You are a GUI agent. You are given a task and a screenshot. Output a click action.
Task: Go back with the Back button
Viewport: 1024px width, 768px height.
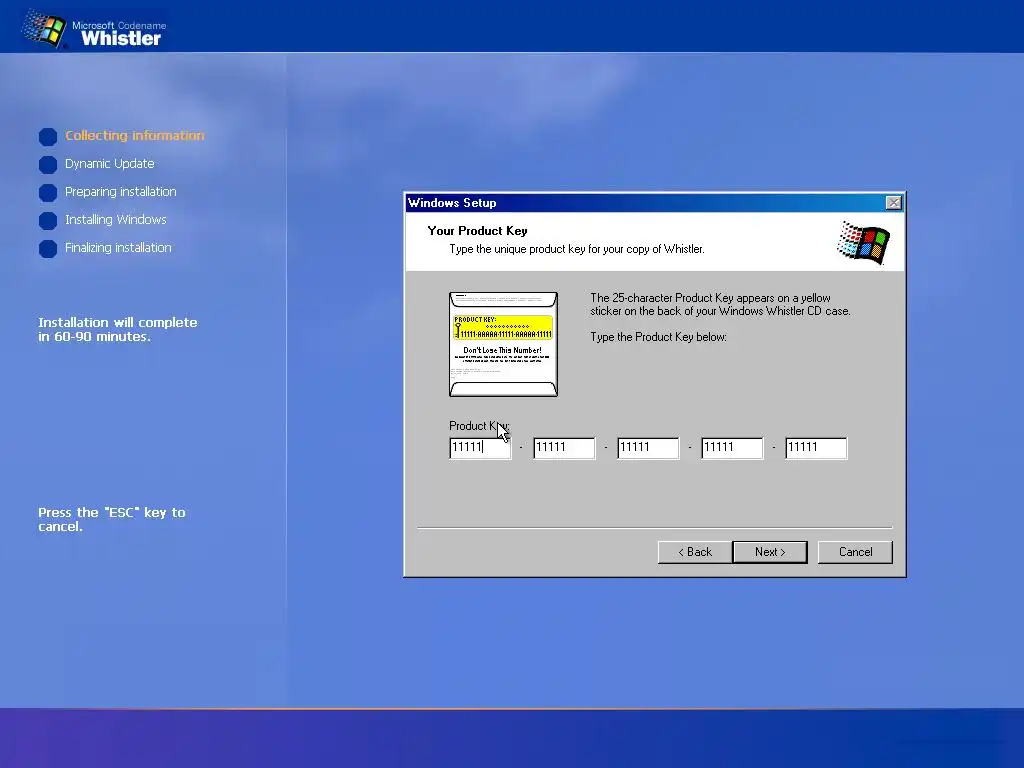coord(695,552)
